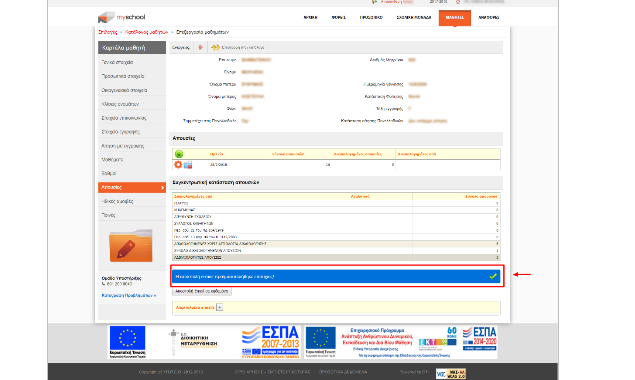Click the arrow on highlighted Απουσίες sidebar item
Screen dimensions: 635x380
pos(162,188)
